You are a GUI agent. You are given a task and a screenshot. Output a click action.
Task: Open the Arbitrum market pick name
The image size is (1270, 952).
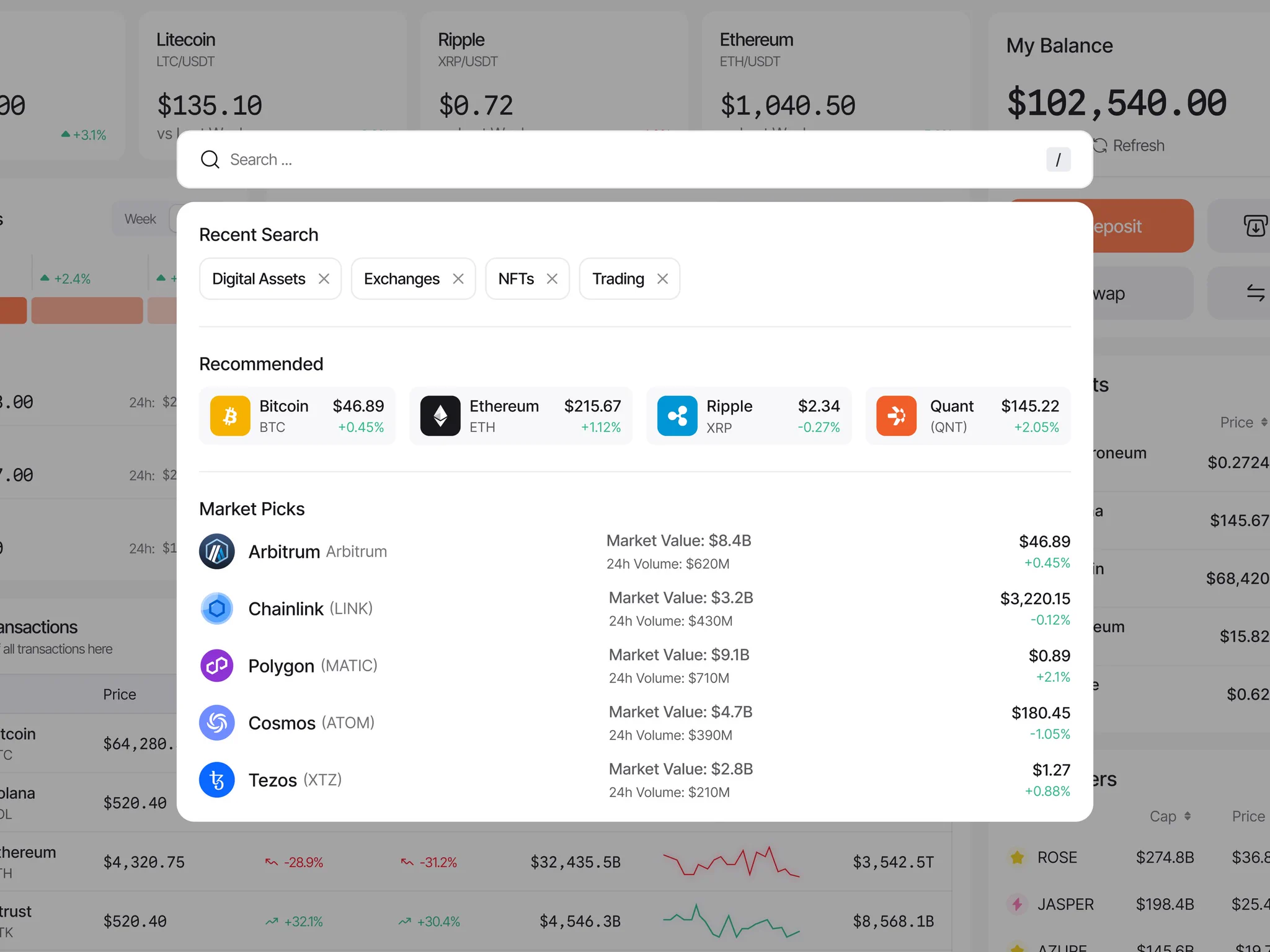coord(317,552)
